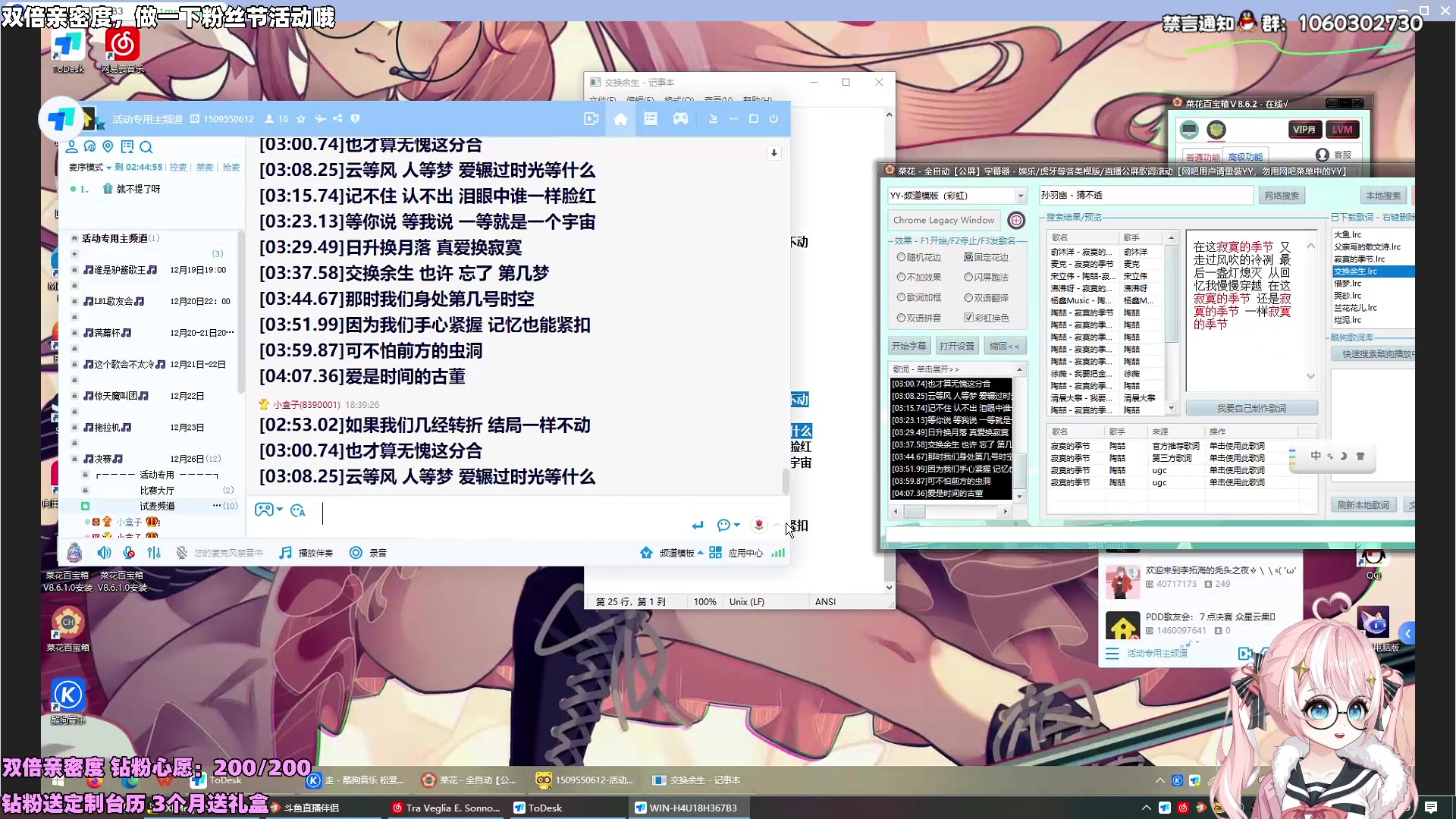Open the 网易云音乐 desktop shortcut
The height and width of the screenshot is (819, 1456).
pos(122,50)
